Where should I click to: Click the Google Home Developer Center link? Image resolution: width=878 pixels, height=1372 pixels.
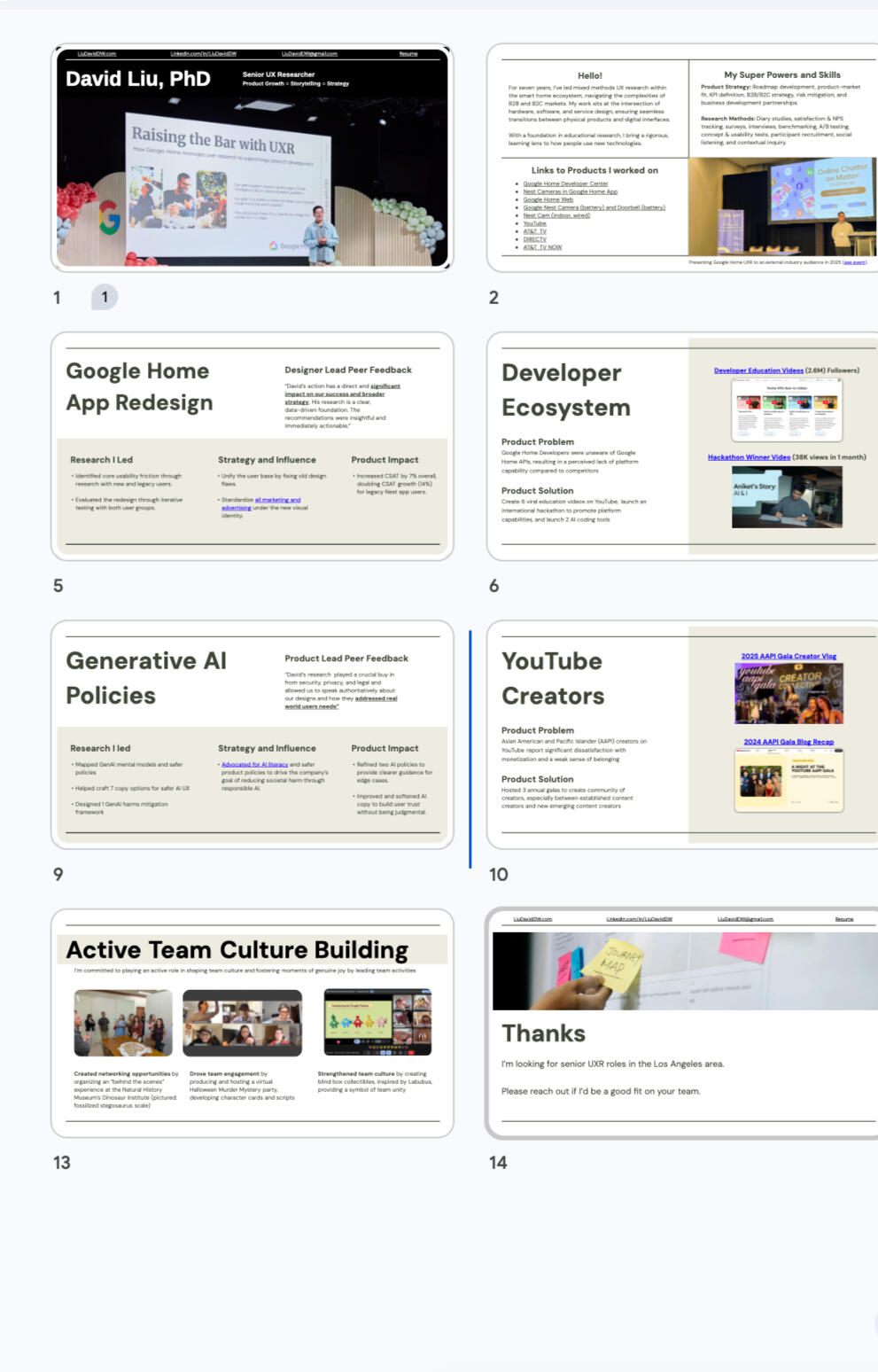click(565, 183)
